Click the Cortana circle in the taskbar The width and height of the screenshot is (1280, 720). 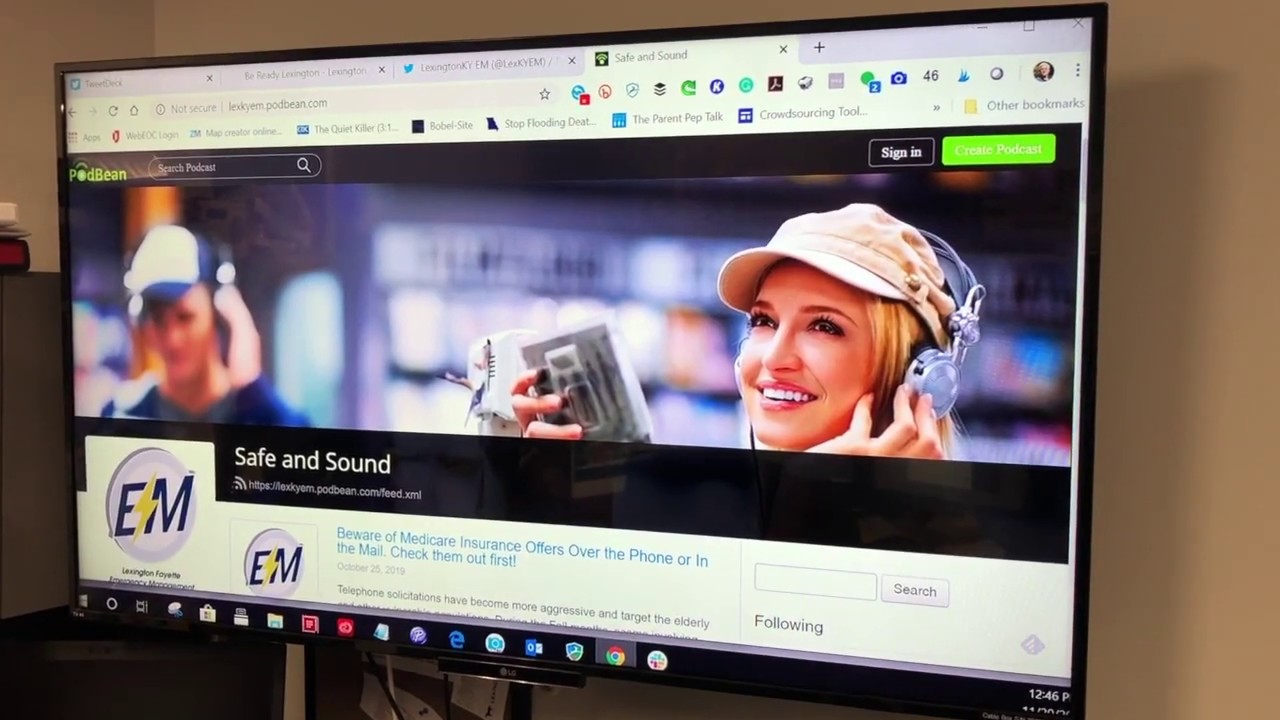coord(112,604)
